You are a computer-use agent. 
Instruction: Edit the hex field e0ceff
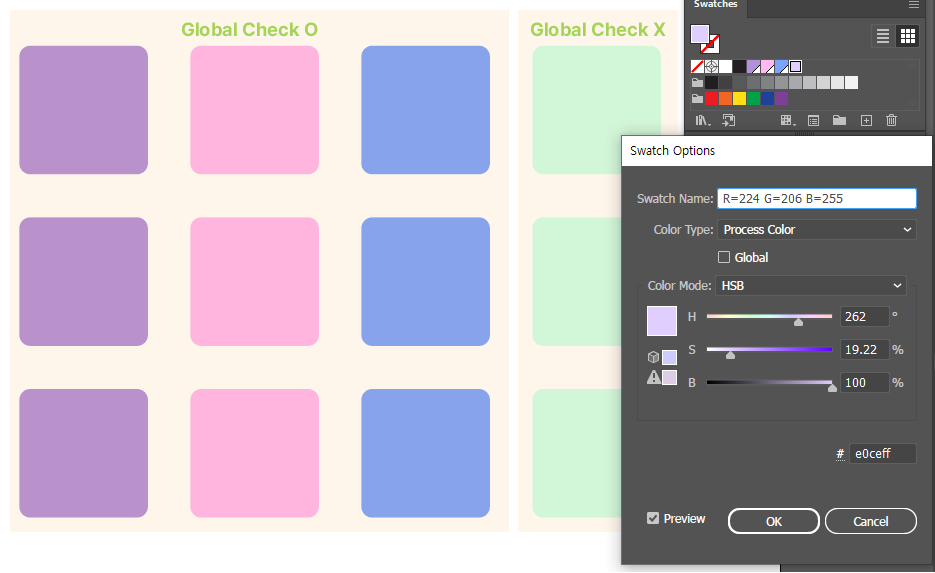(883, 454)
